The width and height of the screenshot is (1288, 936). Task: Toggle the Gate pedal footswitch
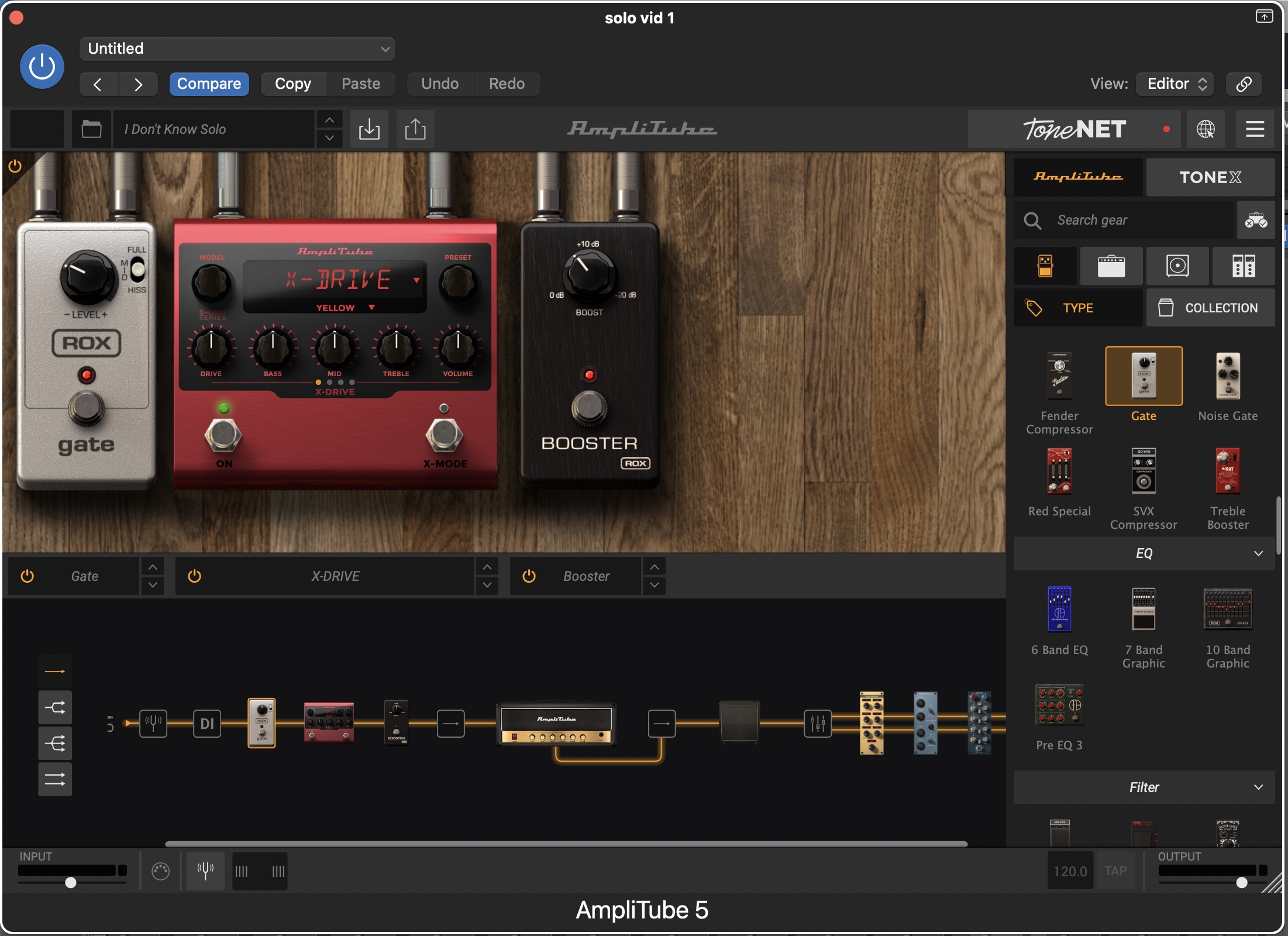point(87,407)
